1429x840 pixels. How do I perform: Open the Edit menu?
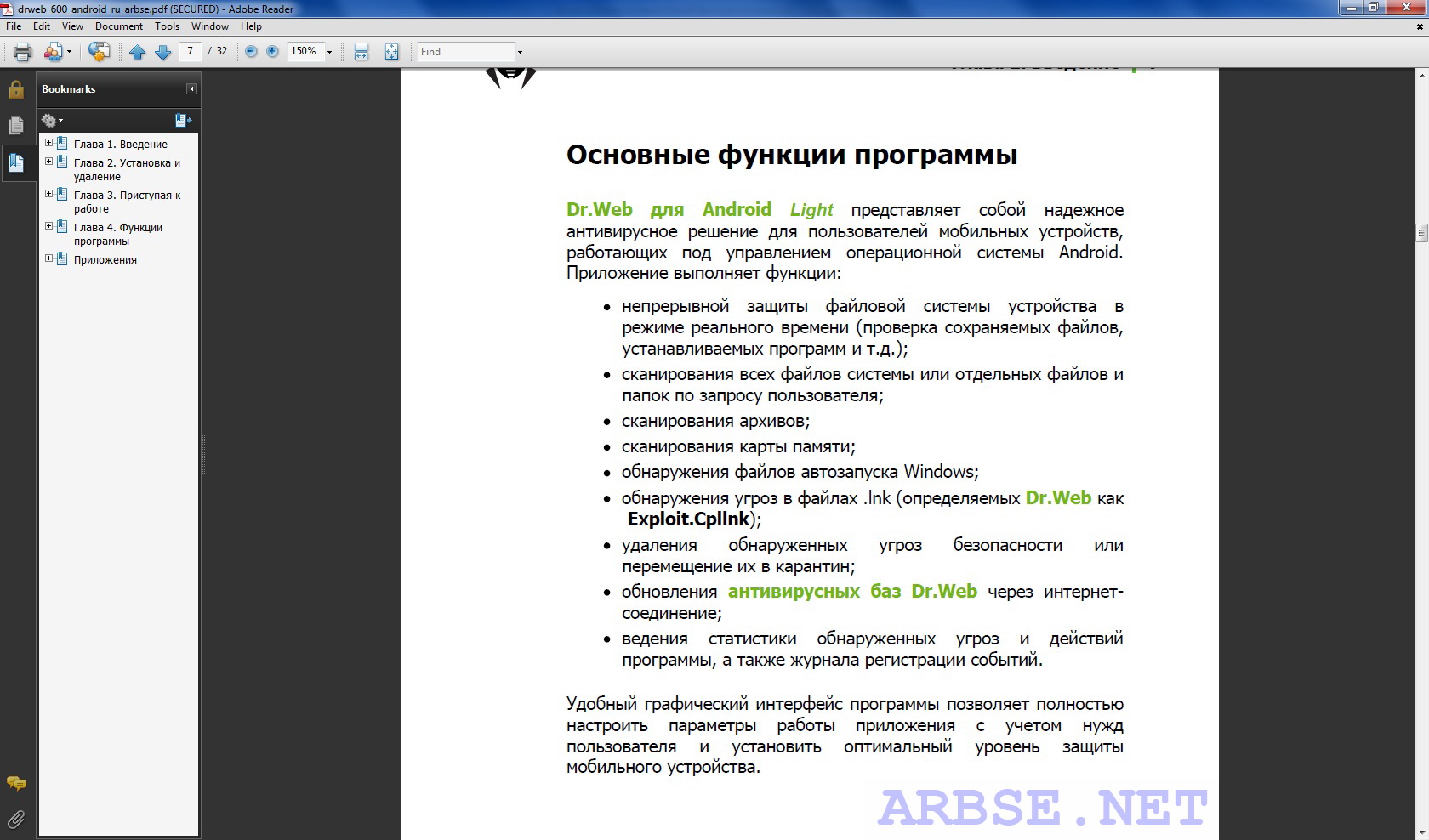tap(42, 26)
